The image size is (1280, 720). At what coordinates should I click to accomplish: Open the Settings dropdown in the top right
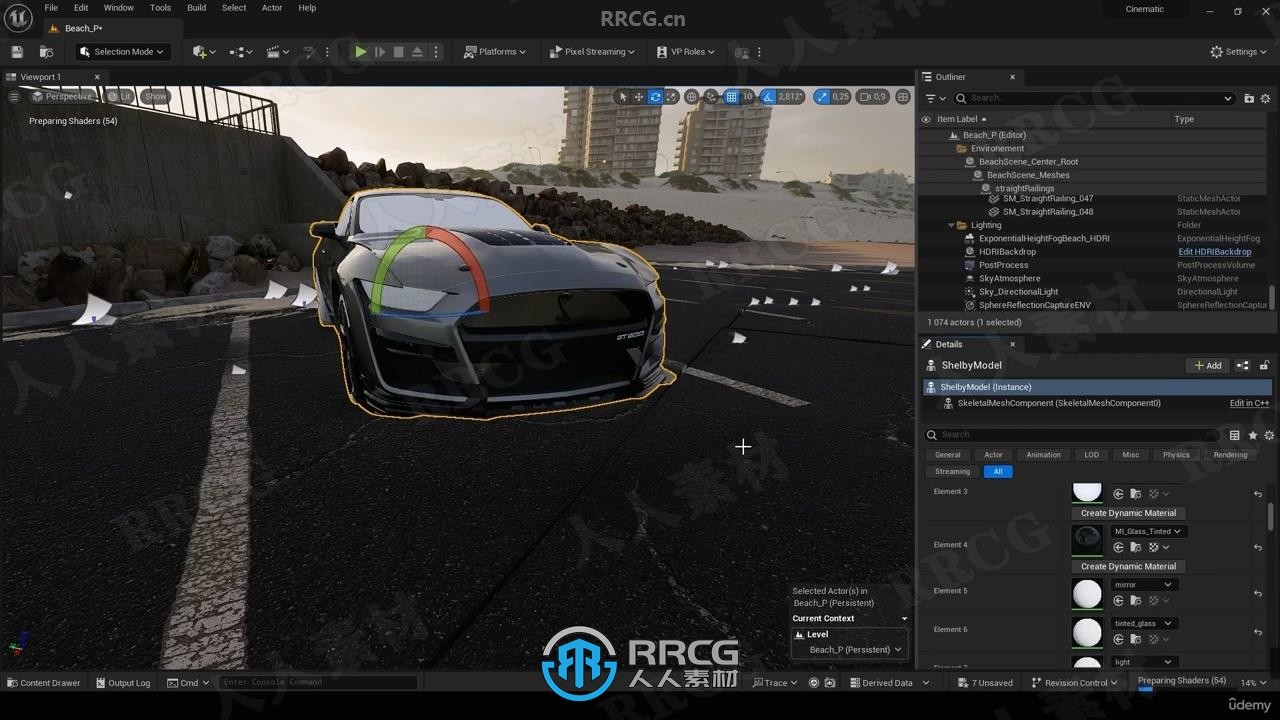point(1239,52)
